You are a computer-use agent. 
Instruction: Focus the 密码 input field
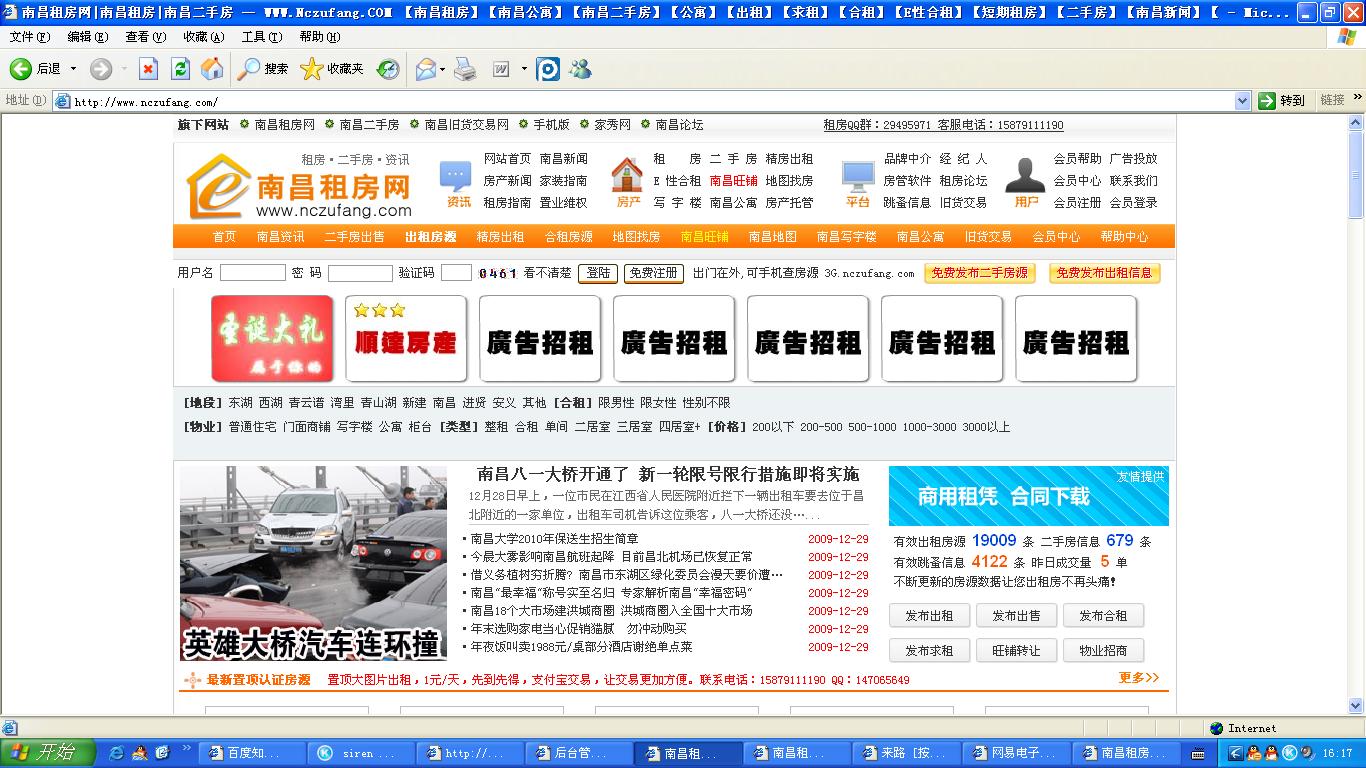(360, 273)
